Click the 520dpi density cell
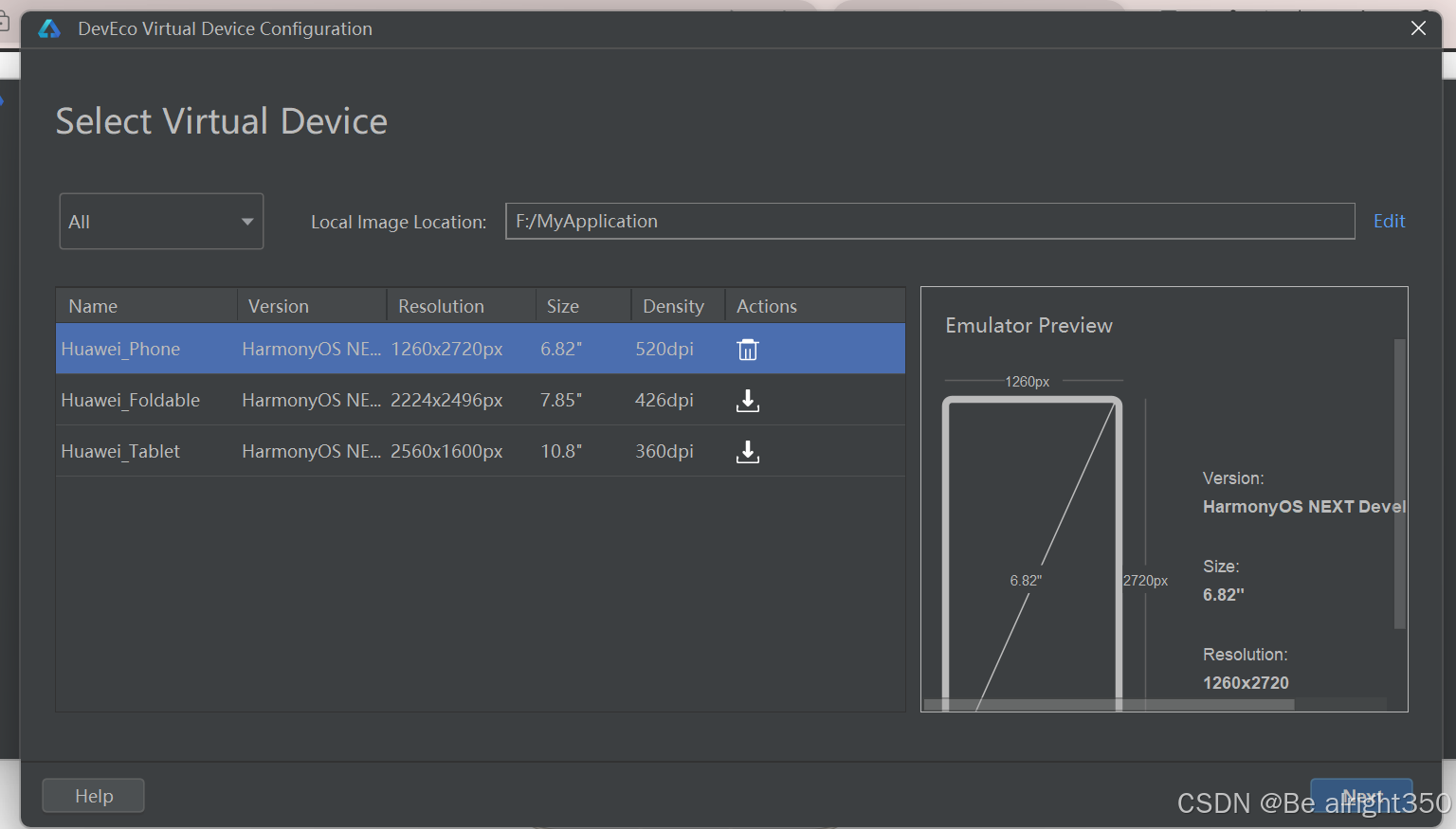Image resolution: width=1456 pixels, height=829 pixels. (x=664, y=349)
